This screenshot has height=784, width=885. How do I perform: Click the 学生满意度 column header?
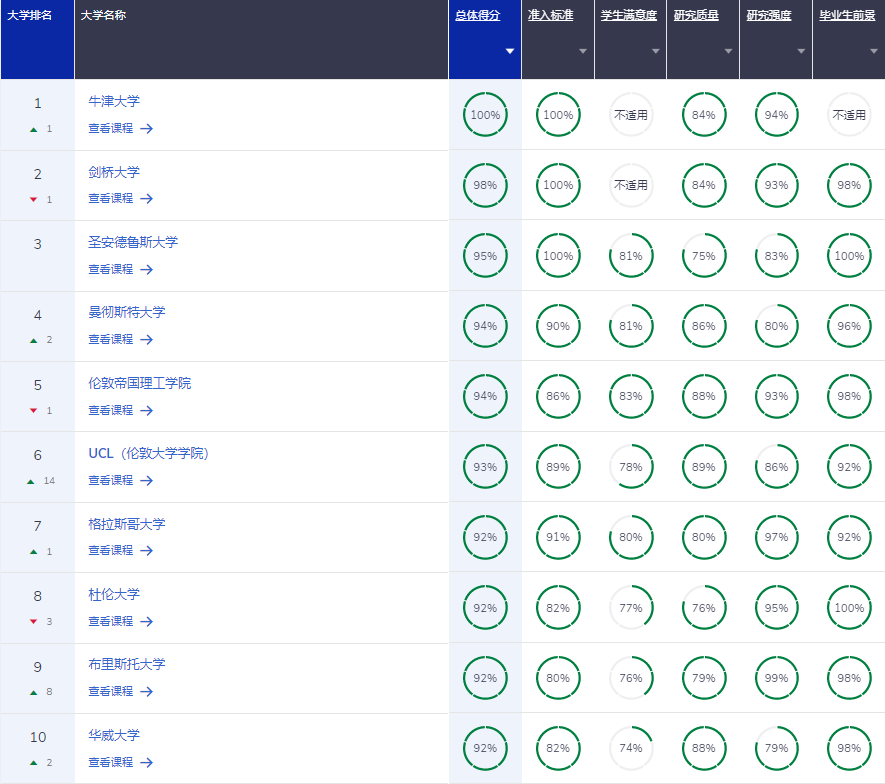pos(629,16)
